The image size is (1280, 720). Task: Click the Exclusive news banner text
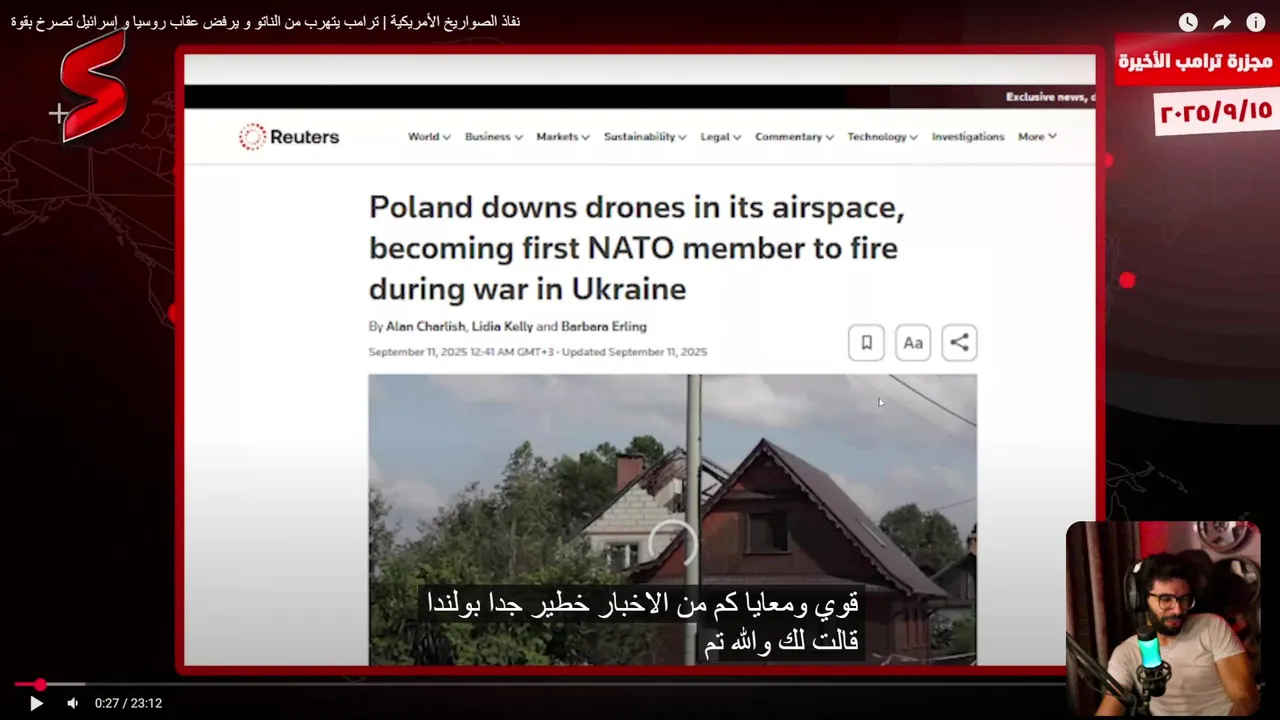click(x=1050, y=97)
